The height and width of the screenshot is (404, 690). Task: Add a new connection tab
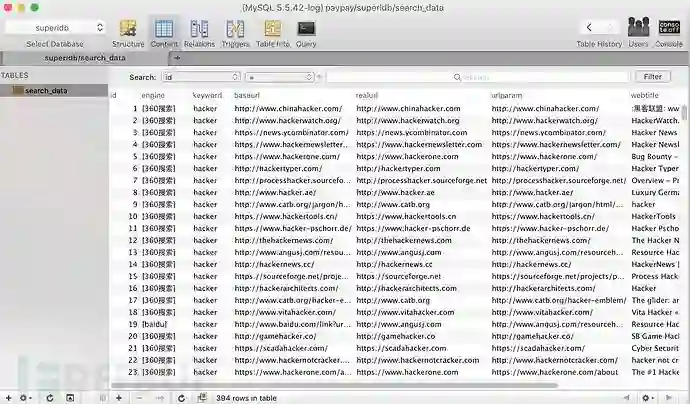(177, 58)
